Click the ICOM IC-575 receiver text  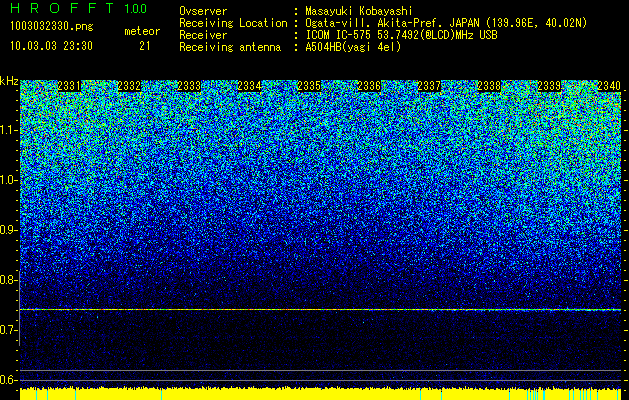402,35
